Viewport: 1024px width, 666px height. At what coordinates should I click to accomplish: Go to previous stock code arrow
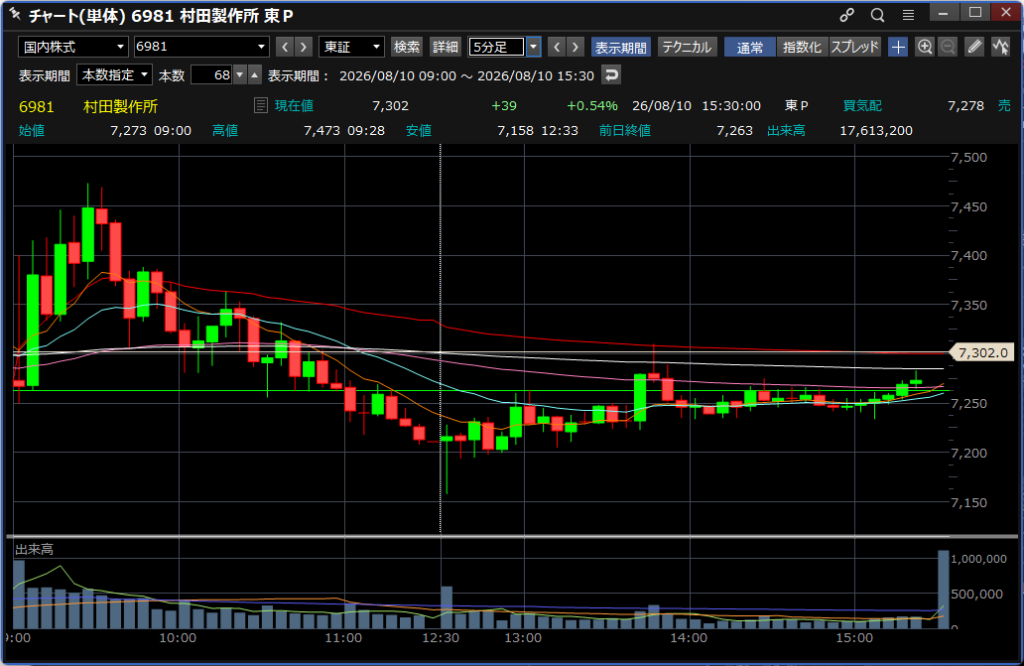click(x=285, y=47)
